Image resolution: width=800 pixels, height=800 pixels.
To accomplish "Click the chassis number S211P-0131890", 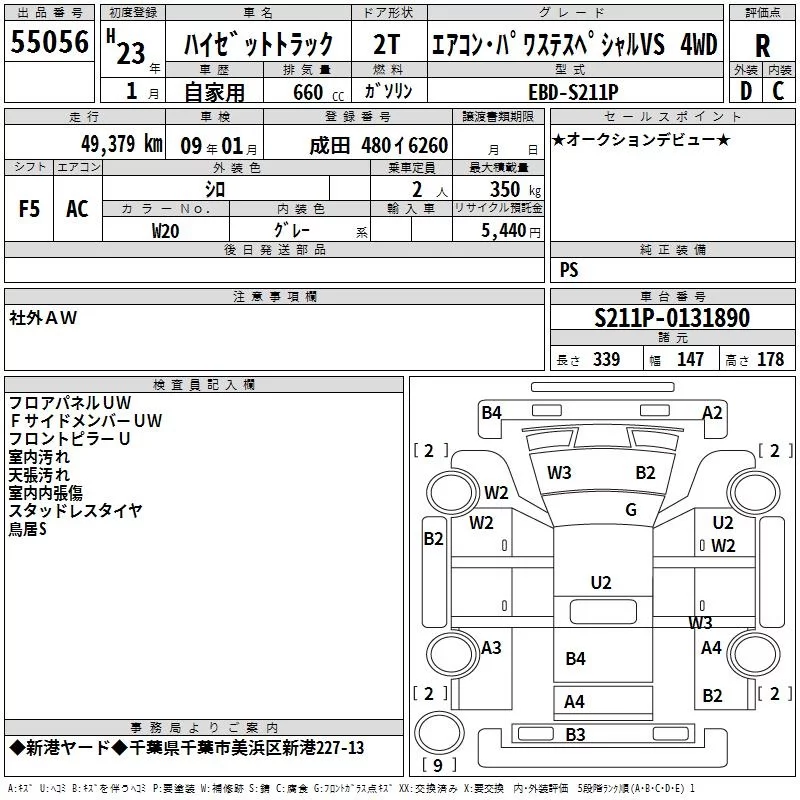I will point(672,317).
